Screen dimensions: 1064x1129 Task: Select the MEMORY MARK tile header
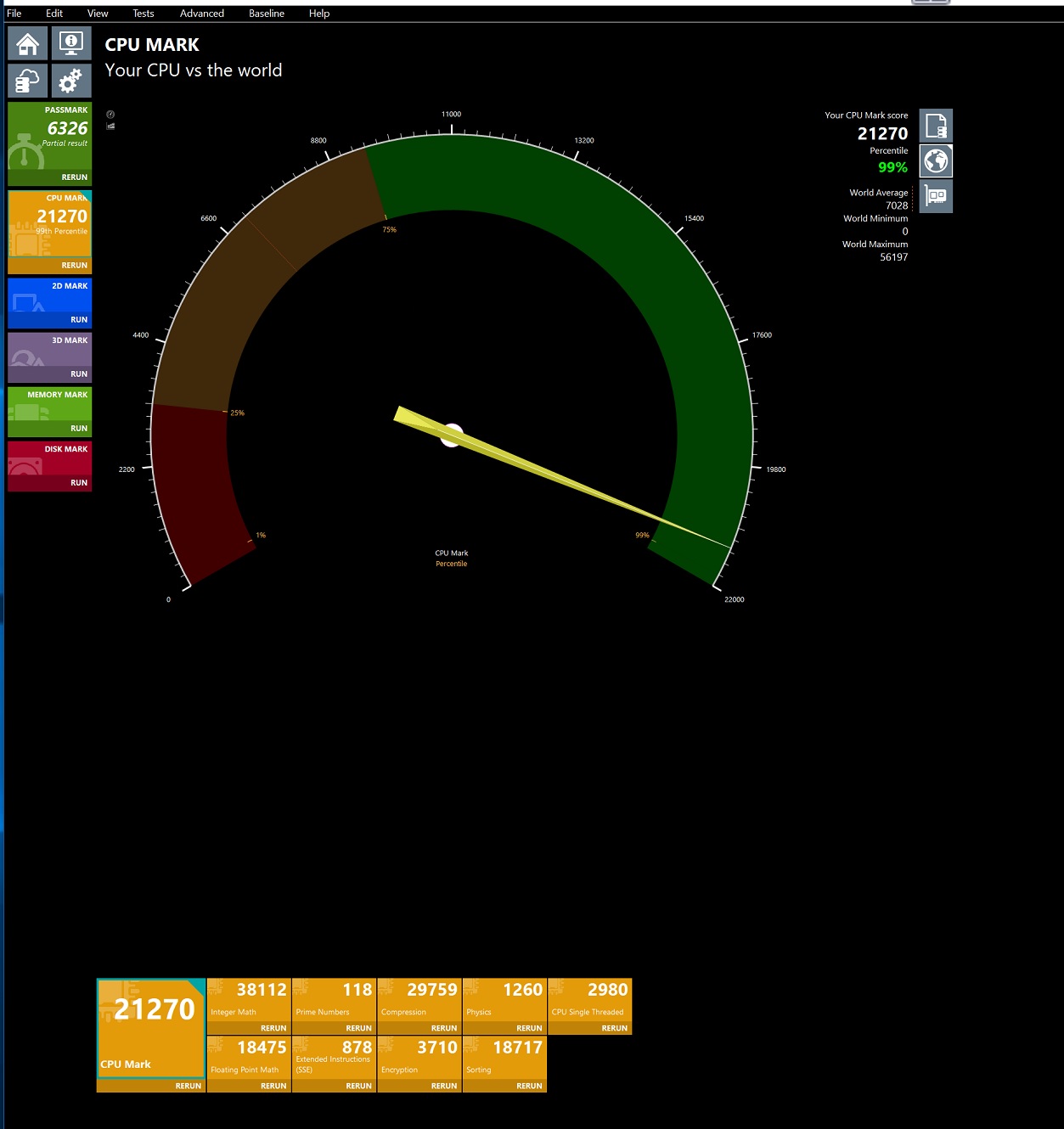[x=50, y=404]
